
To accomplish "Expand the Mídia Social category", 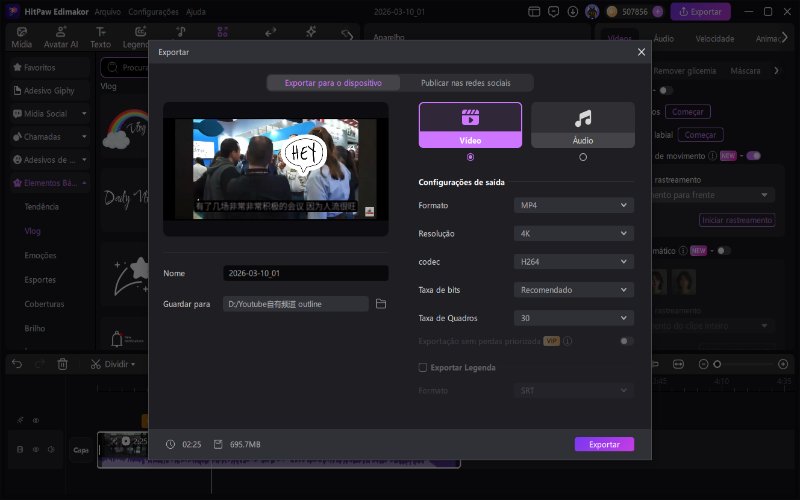I will coord(49,113).
